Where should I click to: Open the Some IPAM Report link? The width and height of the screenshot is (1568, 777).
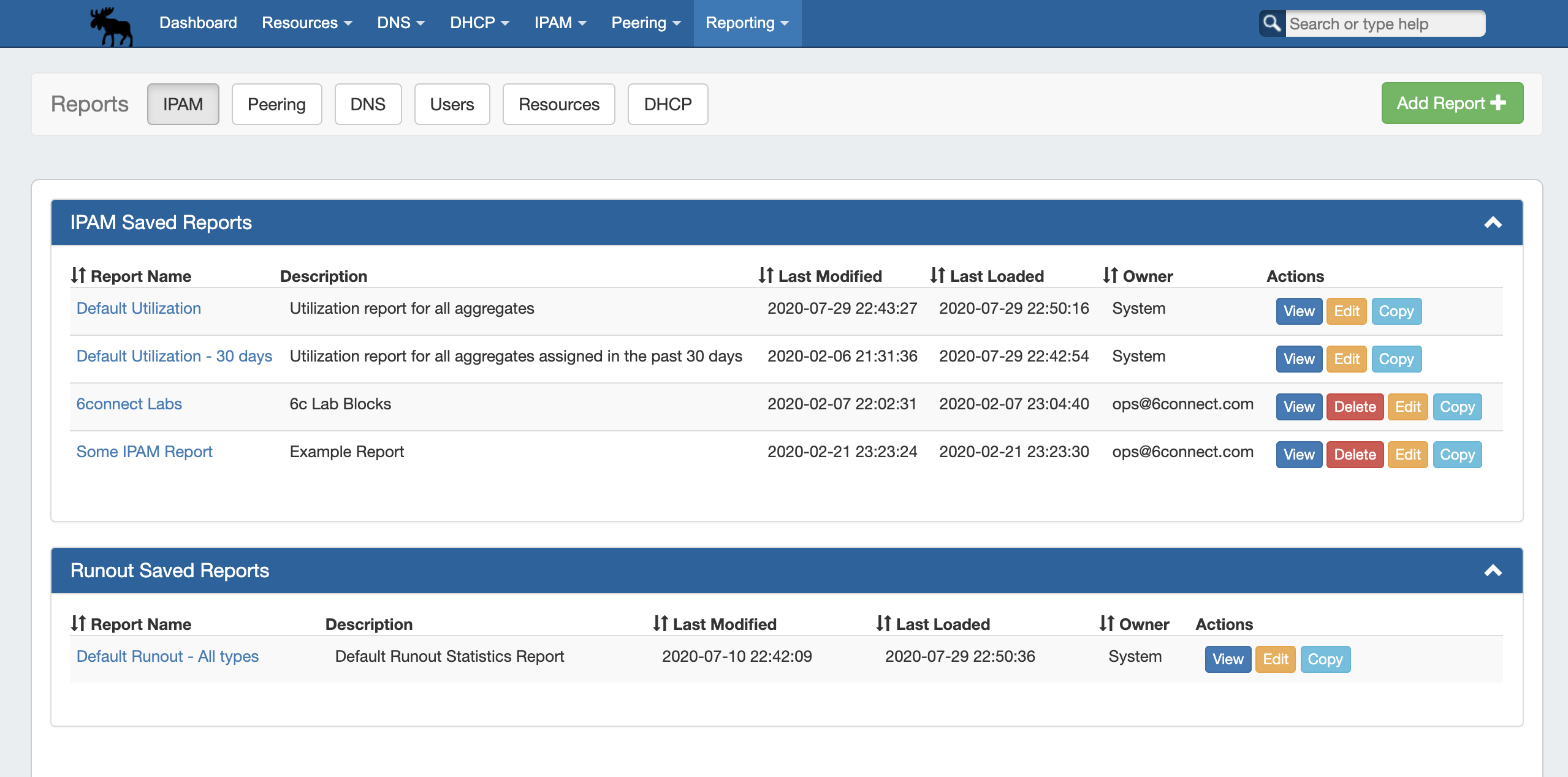[144, 452]
